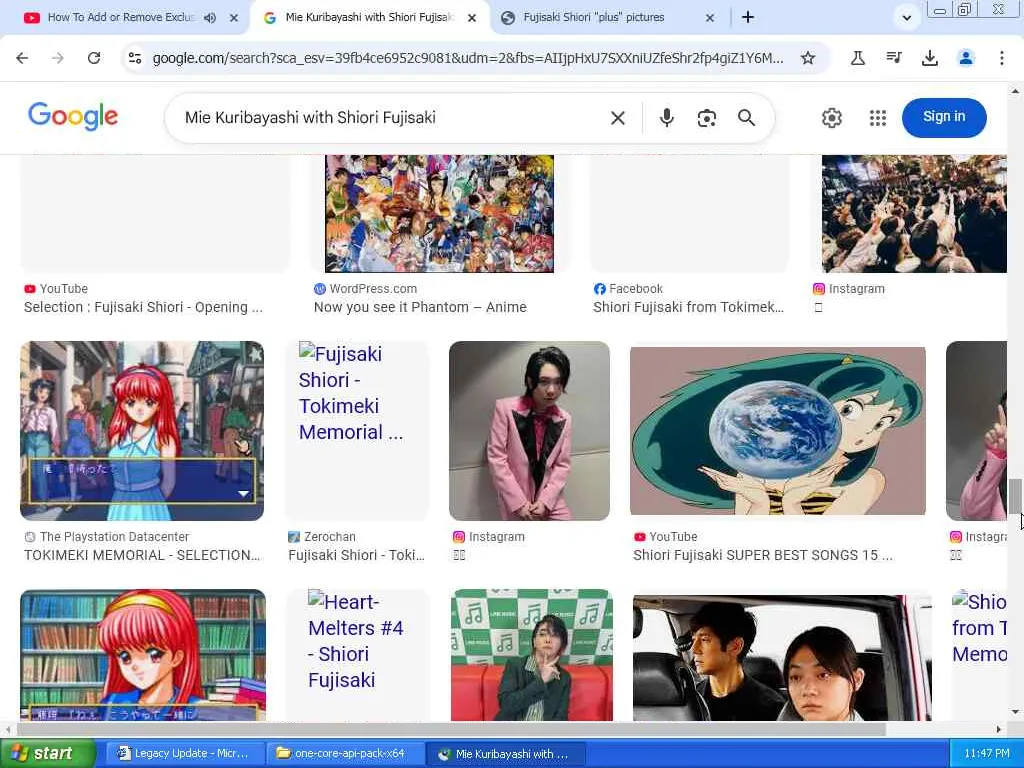Click the vertical scrollbar thumb
The height and width of the screenshot is (768, 1024).
(1015, 496)
